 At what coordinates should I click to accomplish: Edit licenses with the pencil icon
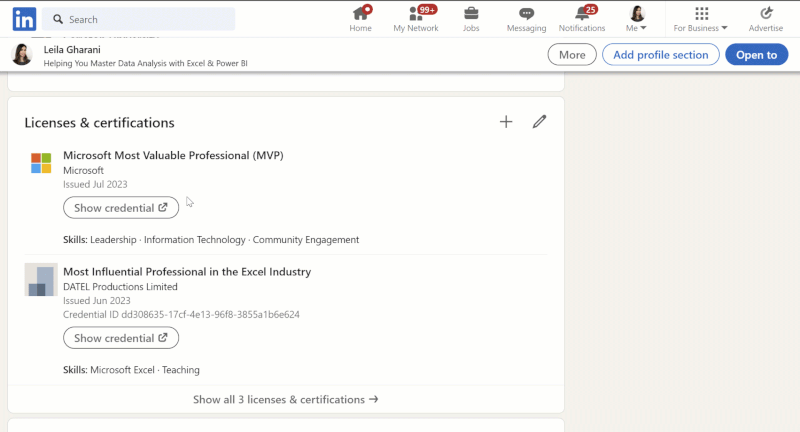[539, 122]
